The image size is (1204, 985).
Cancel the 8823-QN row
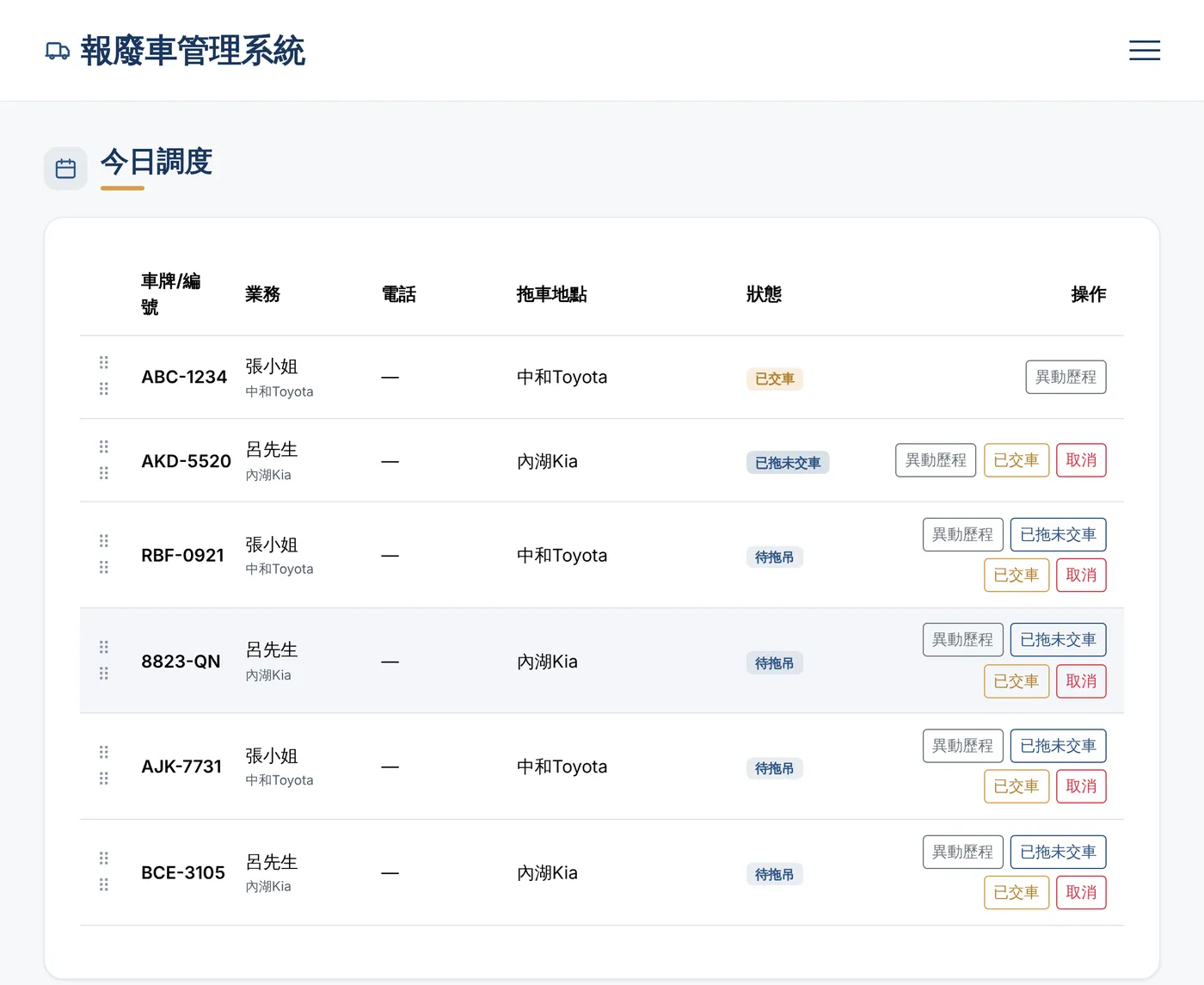click(x=1081, y=681)
